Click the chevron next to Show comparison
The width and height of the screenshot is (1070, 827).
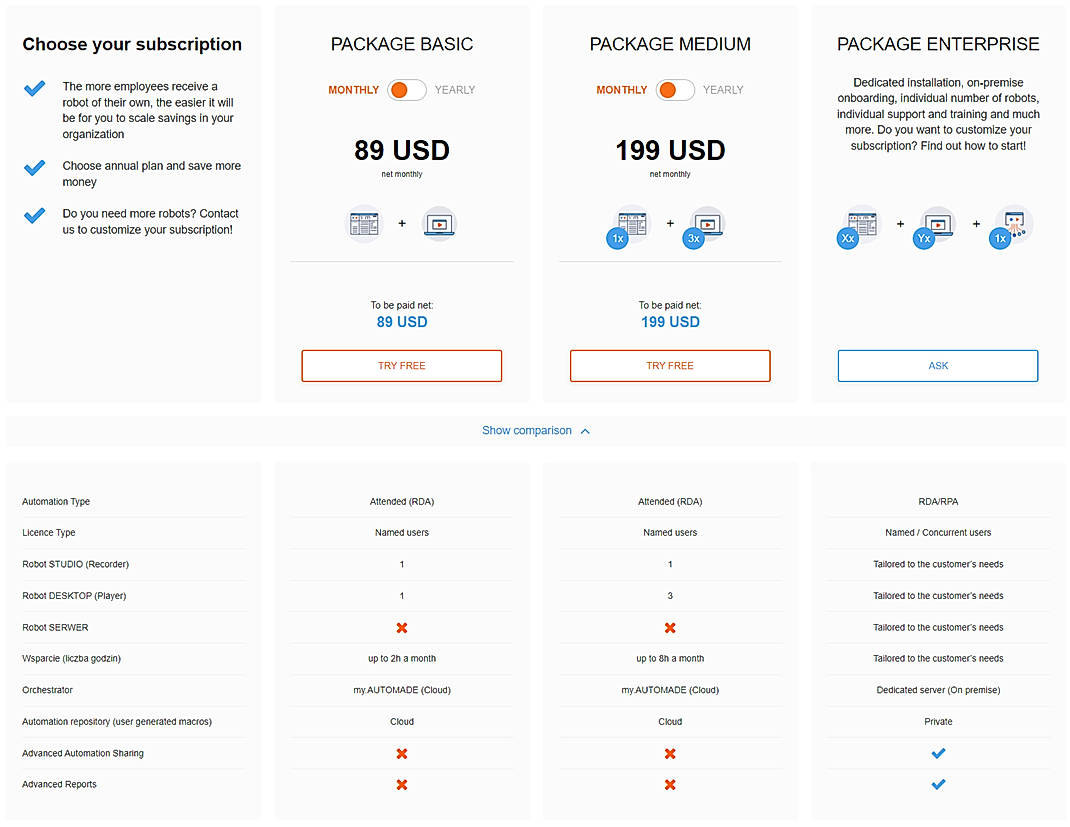[587, 430]
